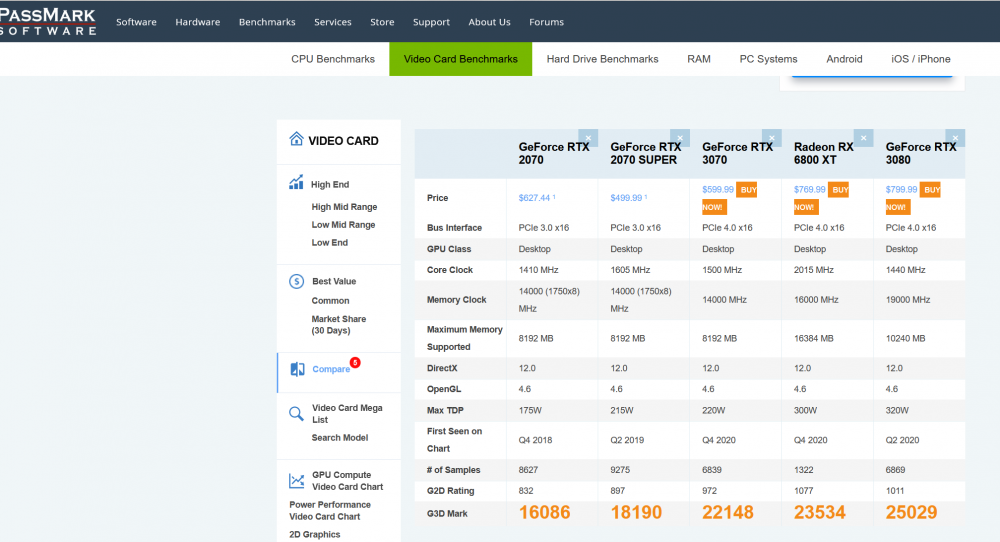The image size is (1000, 542).
Task: Open the Search Model link
Action: tap(340, 438)
